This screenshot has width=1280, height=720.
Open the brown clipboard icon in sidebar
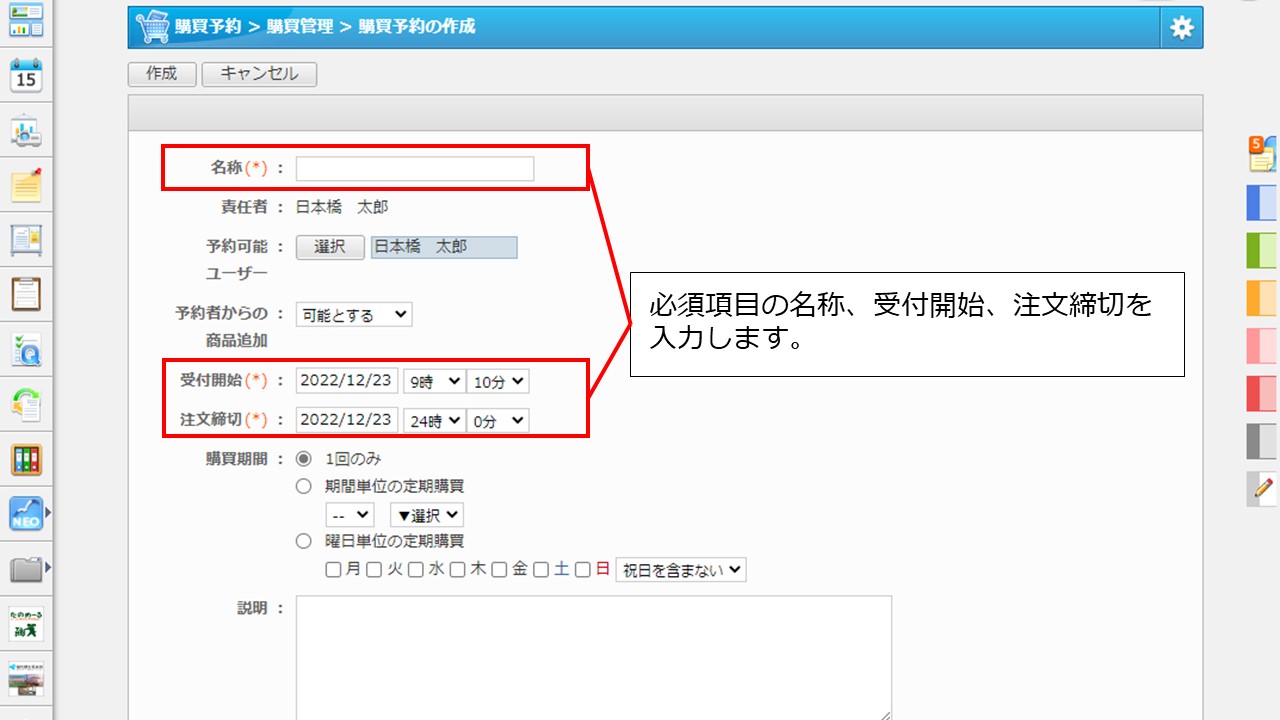coord(26,294)
